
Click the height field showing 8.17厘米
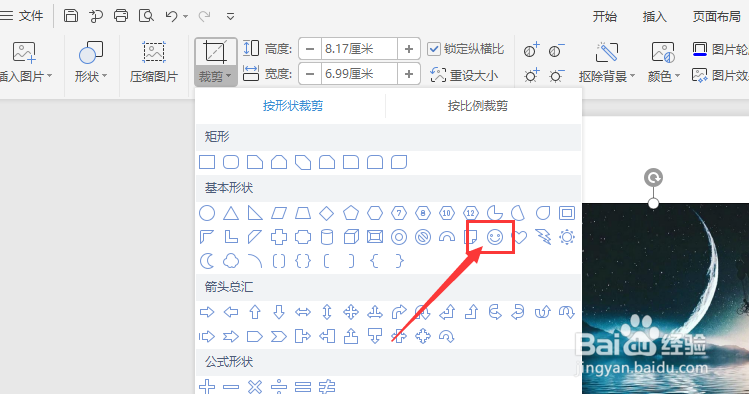point(359,49)
